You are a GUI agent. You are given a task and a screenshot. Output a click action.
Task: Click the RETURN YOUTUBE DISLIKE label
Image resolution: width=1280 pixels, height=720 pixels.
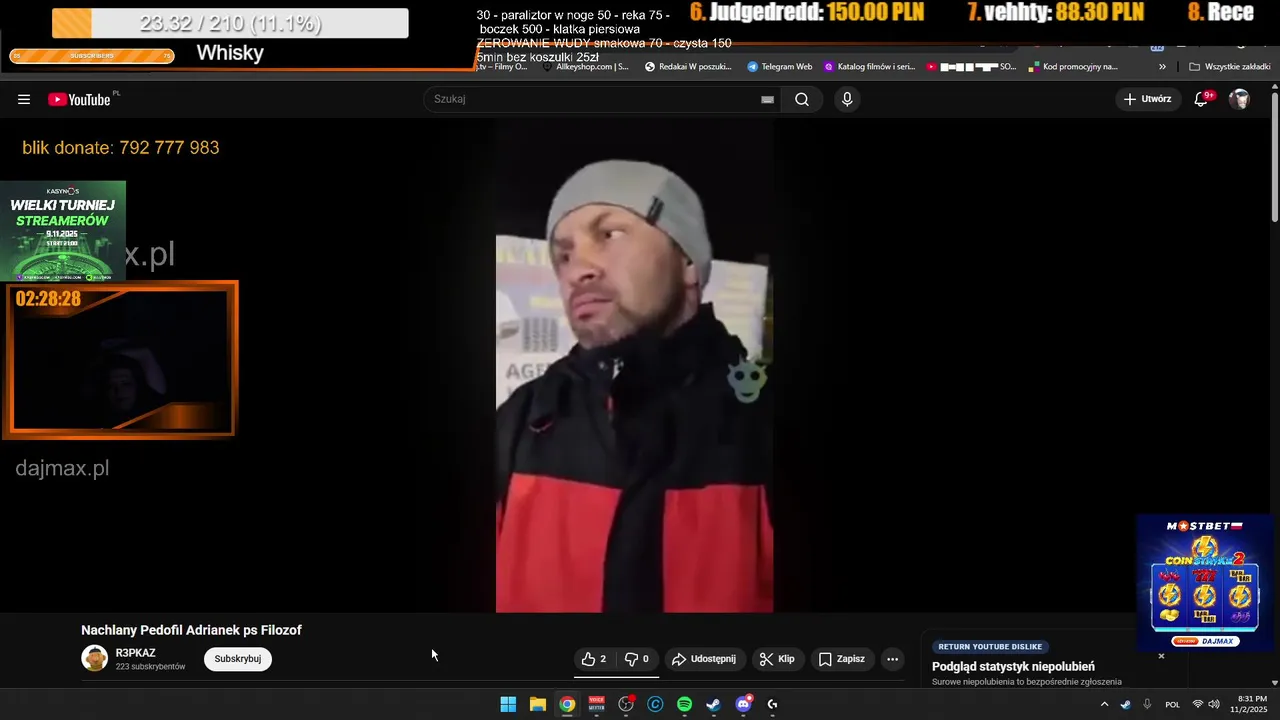[990, 647]
